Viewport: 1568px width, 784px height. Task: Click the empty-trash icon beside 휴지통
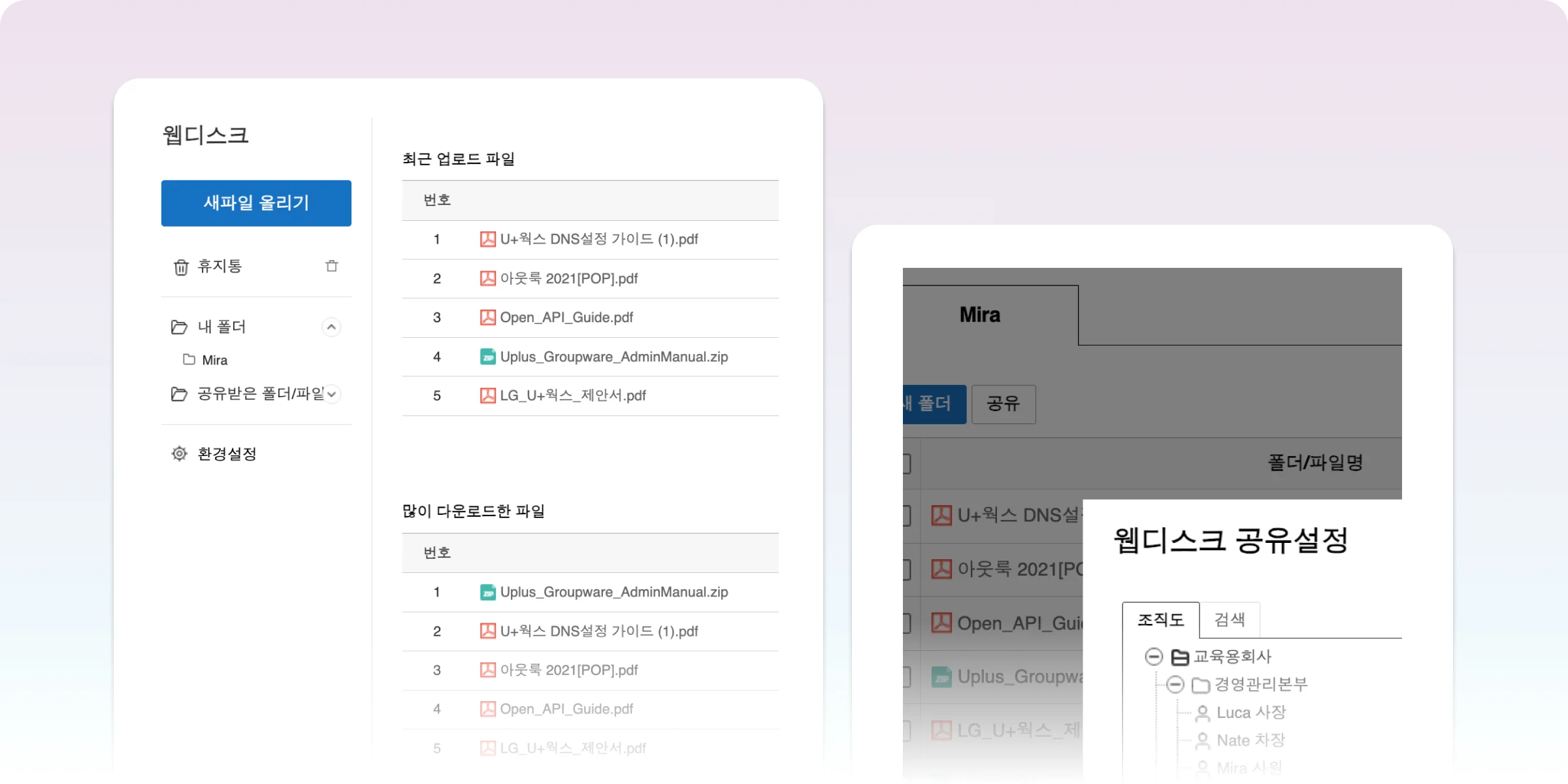[x=332, y=266]
